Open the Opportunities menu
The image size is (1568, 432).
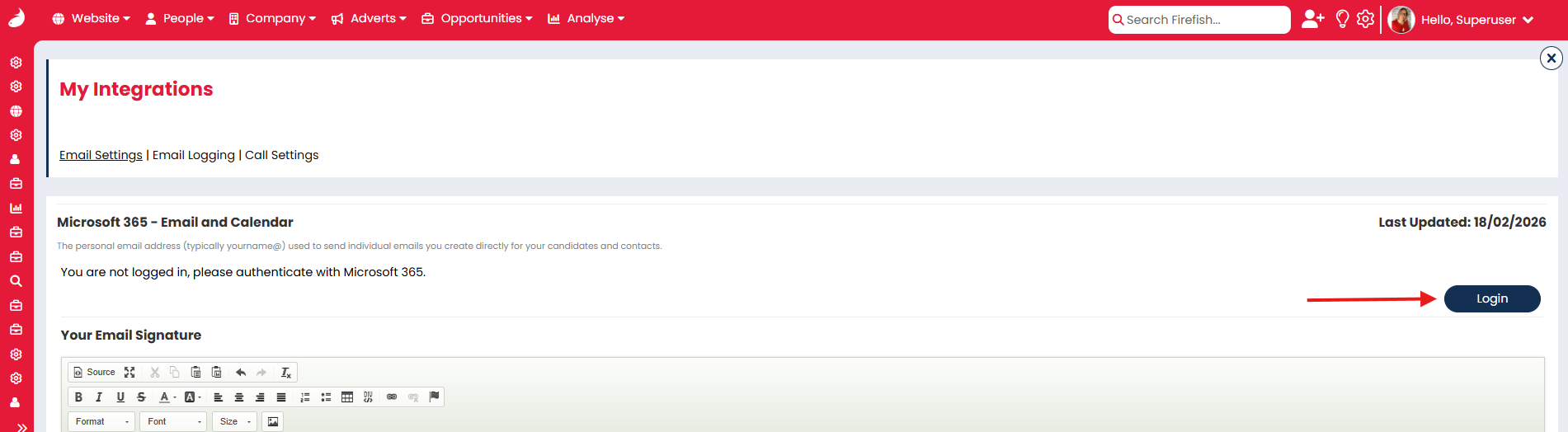click(x=477, y=18)
